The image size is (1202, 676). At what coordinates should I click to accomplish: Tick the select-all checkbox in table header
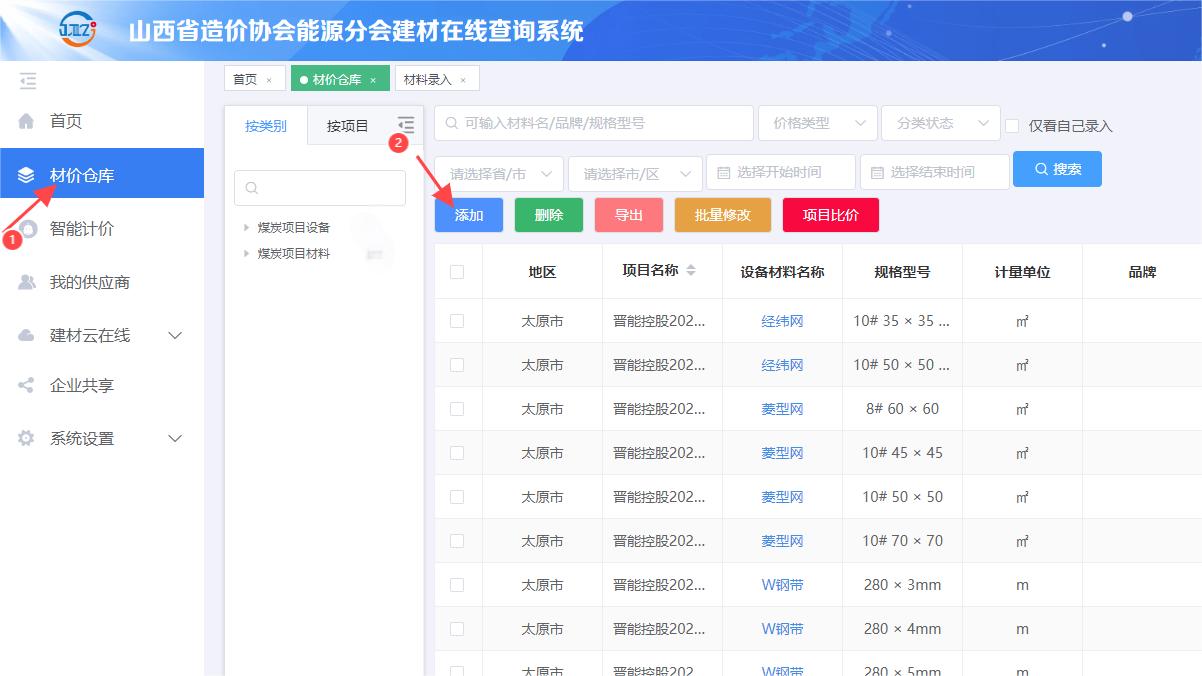pyautogui.click(x=457, y=272)
